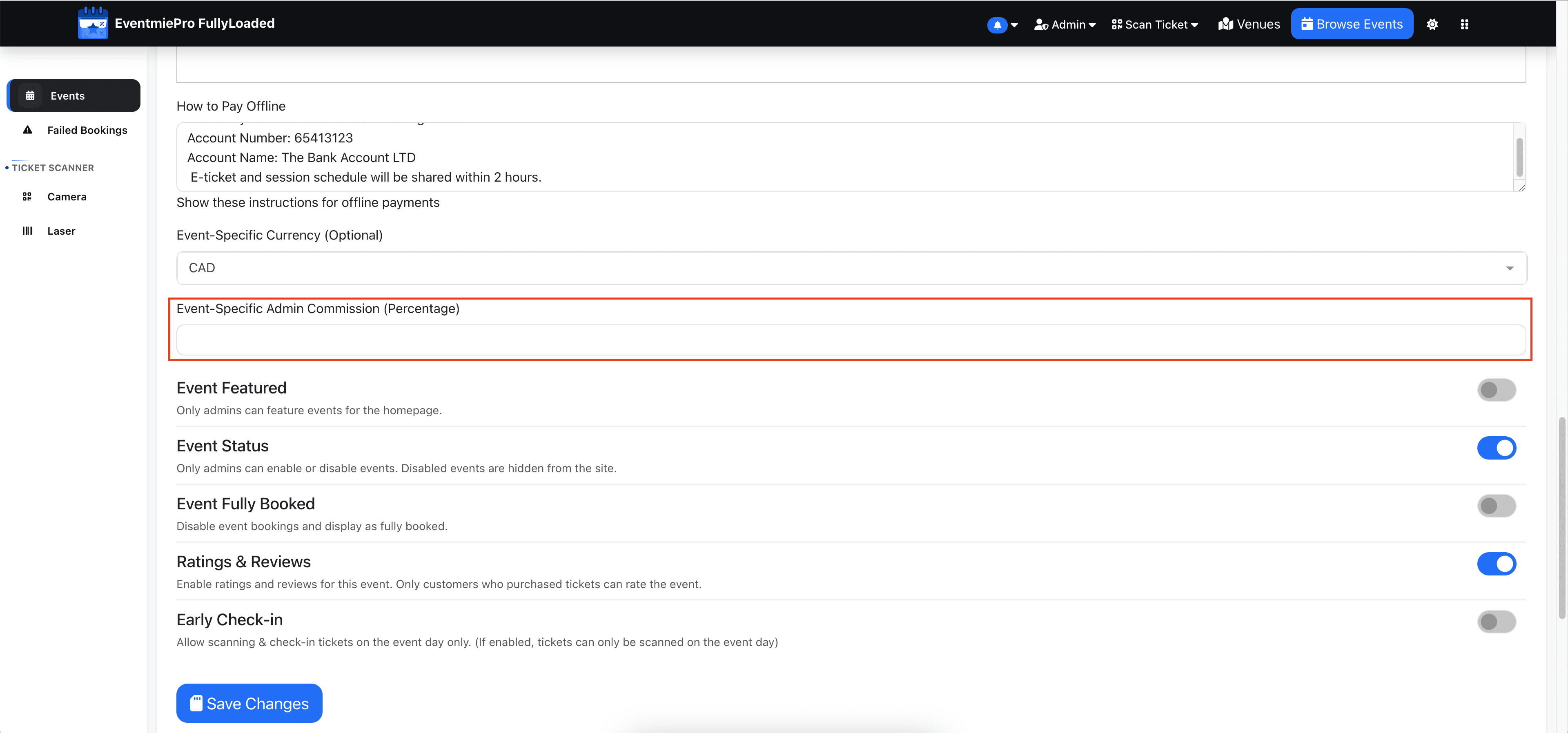
Task: Click the 'Account Number: 65413123' line
Action: pyautogui.click(x=269, y=138)
